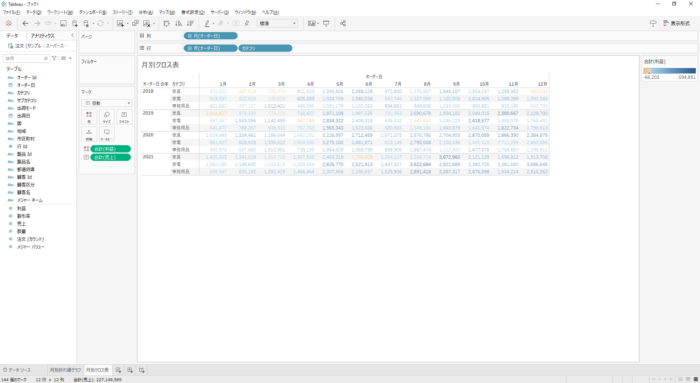Click the sort descending toolbar icon
The width and height of the screenshot is (700, 383).
click(x=190, y=23)
